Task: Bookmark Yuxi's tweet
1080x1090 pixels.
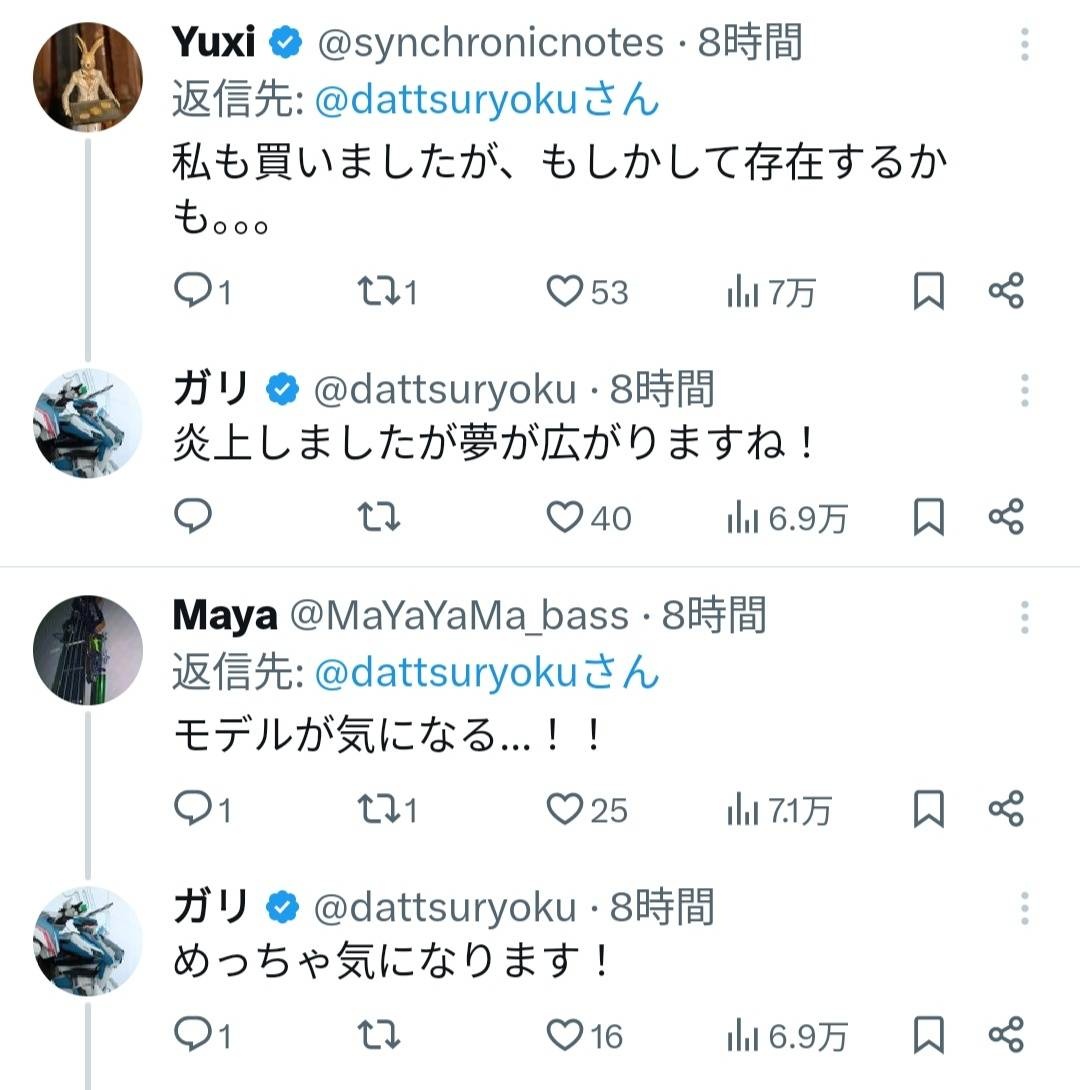Action: tap(929, 291)
